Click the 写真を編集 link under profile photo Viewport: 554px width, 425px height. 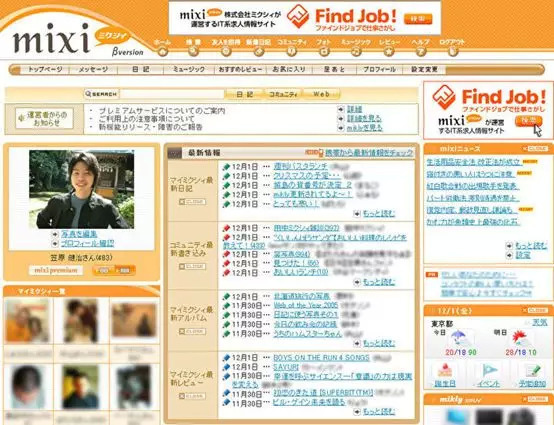(x=79, y=234)
